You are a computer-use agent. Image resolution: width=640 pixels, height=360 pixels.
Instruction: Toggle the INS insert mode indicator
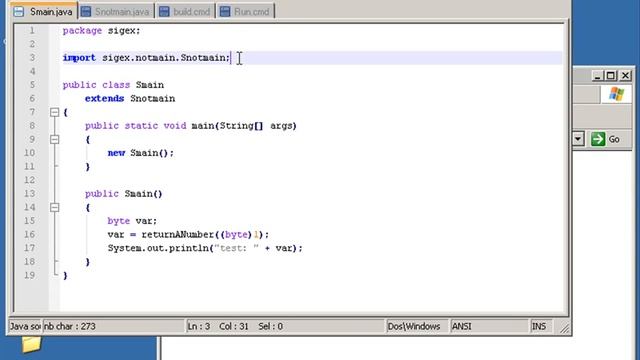541,326
